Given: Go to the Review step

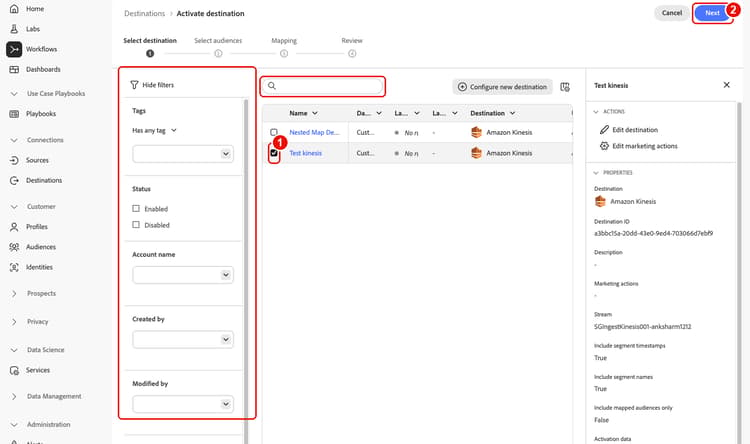Looking at the screenshot, I should 352,46.
